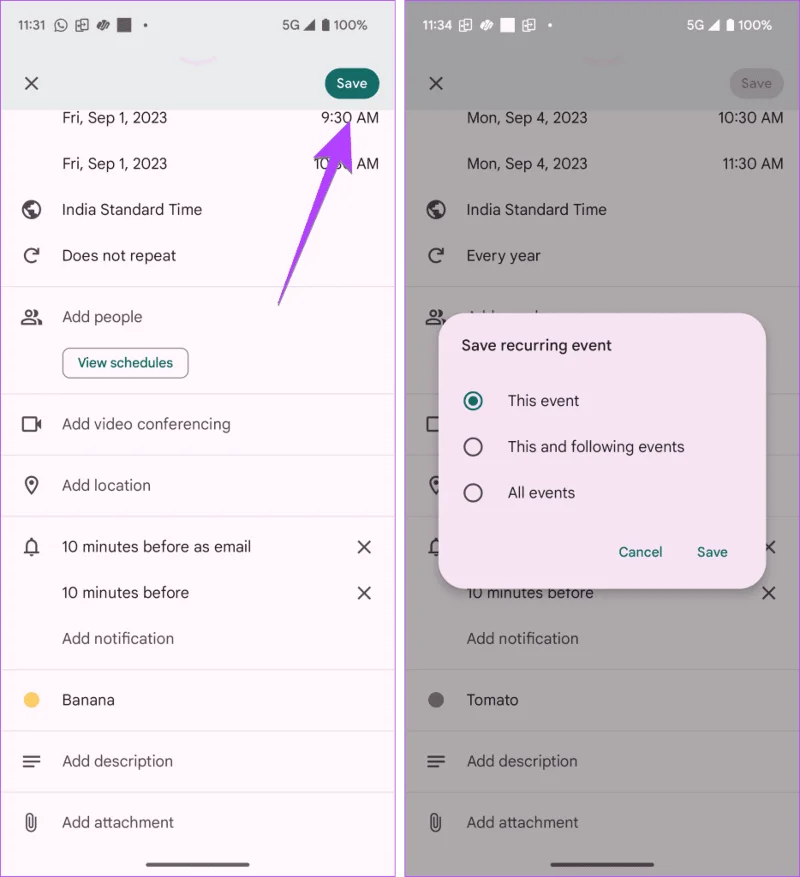The width and height of the screenshot is (800, 877).
Task: Change the 10:30 AM start time
Action: click(751, 117)
